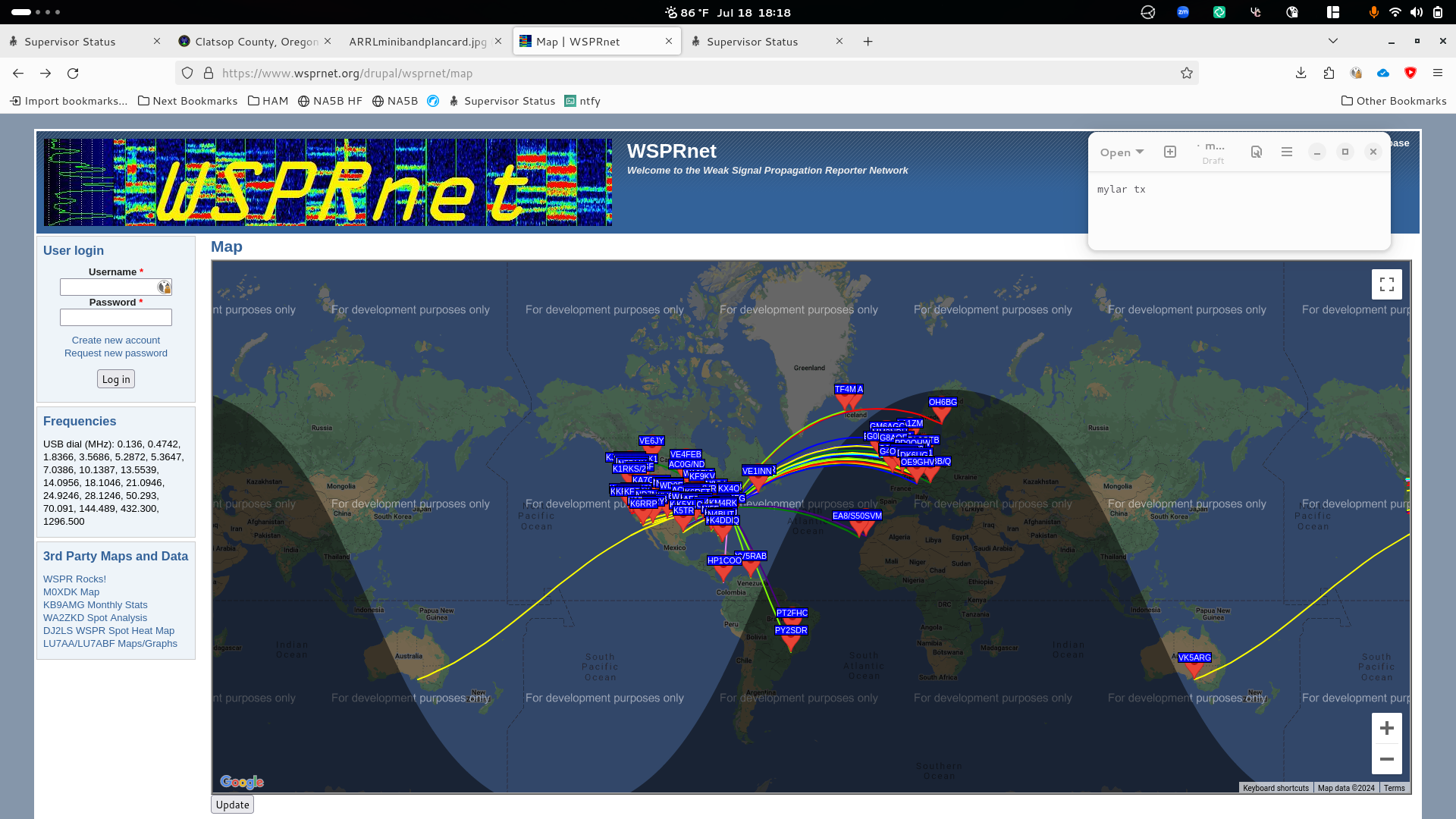Click the shield tracking protection icon
1456x819 pixels.
187,73
